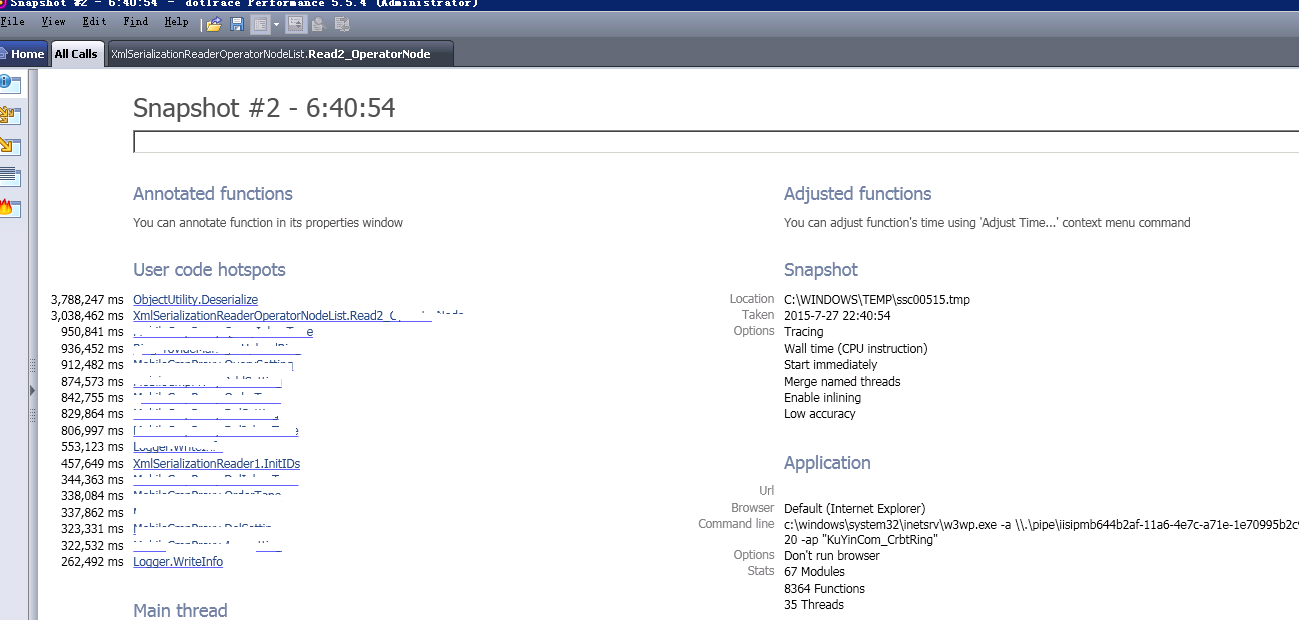This screenshot has width=1299, height=620.
Task: Click the Merge named threads option text
Action: [x=842, y=381]
